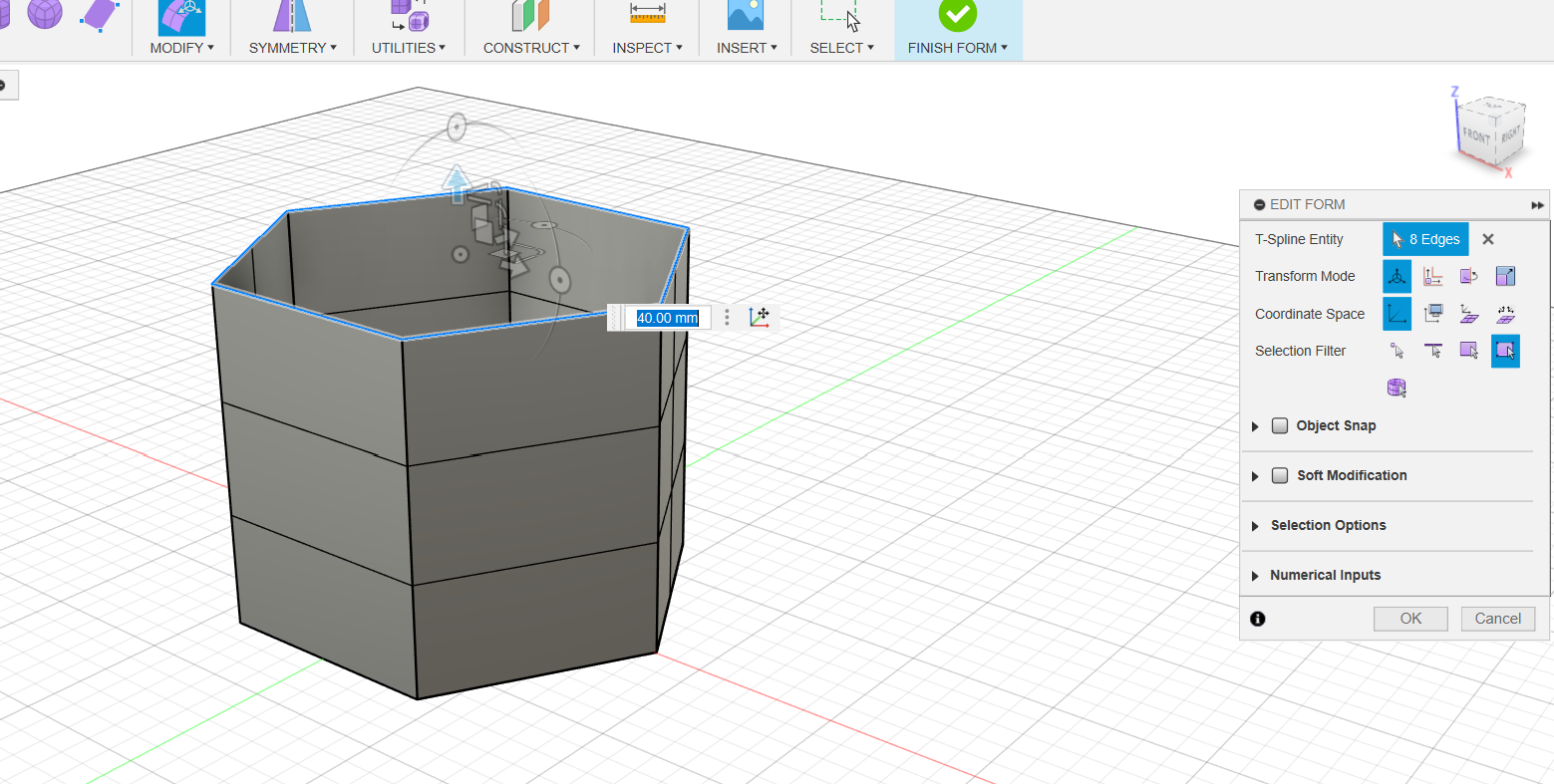Open the UTILITIES dropdown menu
This screenshot has width=1554, height=784.
pyautogui.click(x=409, y=48)
